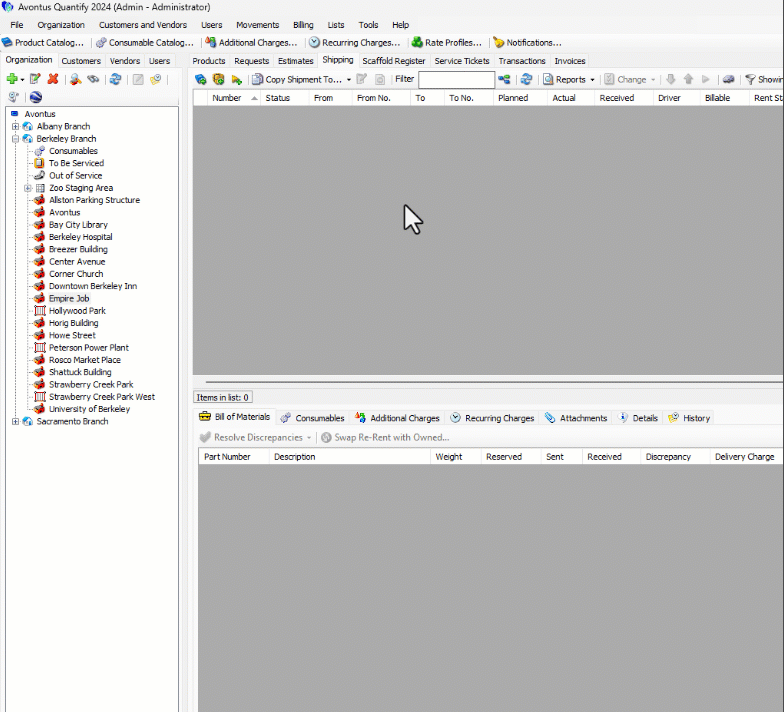Open Notifications from the top toolbar
This screenshot has height=712, width=784.
coord(528,42)
